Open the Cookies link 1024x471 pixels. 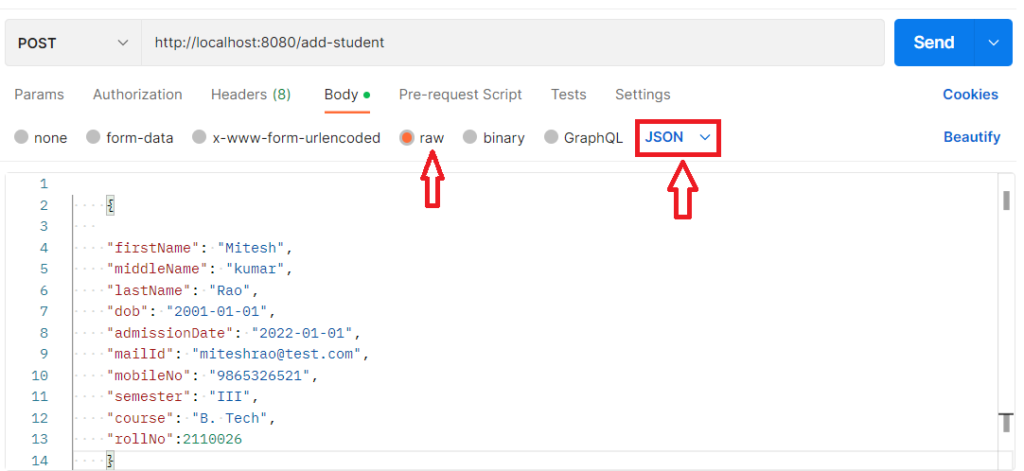pos(970,95)
